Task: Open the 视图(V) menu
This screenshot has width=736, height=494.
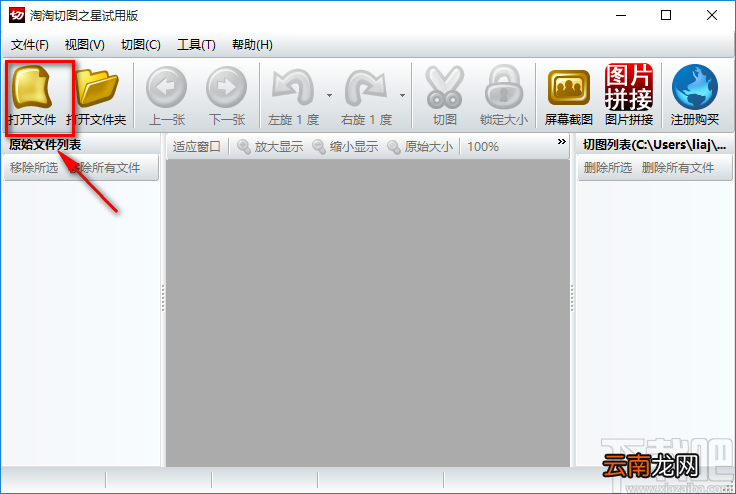Action: click(84, 45)
